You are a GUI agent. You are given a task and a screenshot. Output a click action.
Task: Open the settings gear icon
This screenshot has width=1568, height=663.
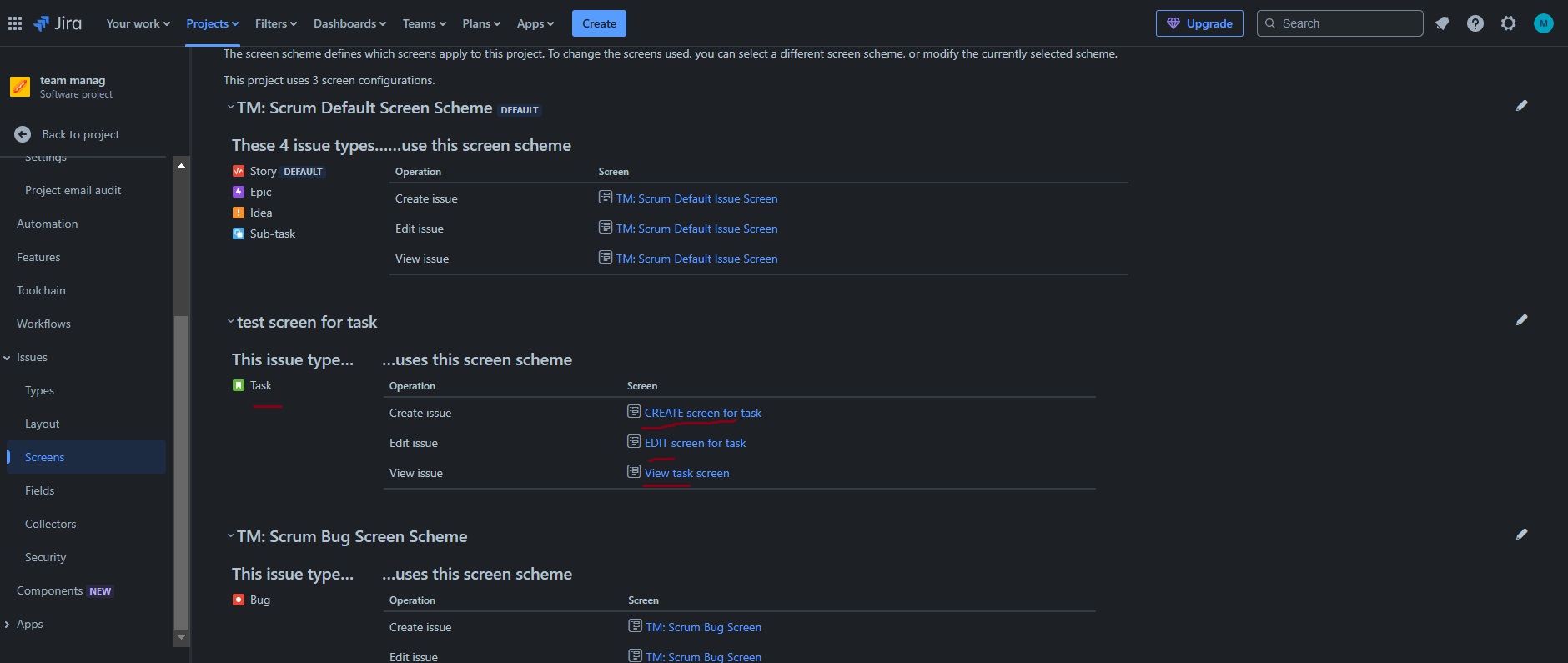(x=1509, y=23)
